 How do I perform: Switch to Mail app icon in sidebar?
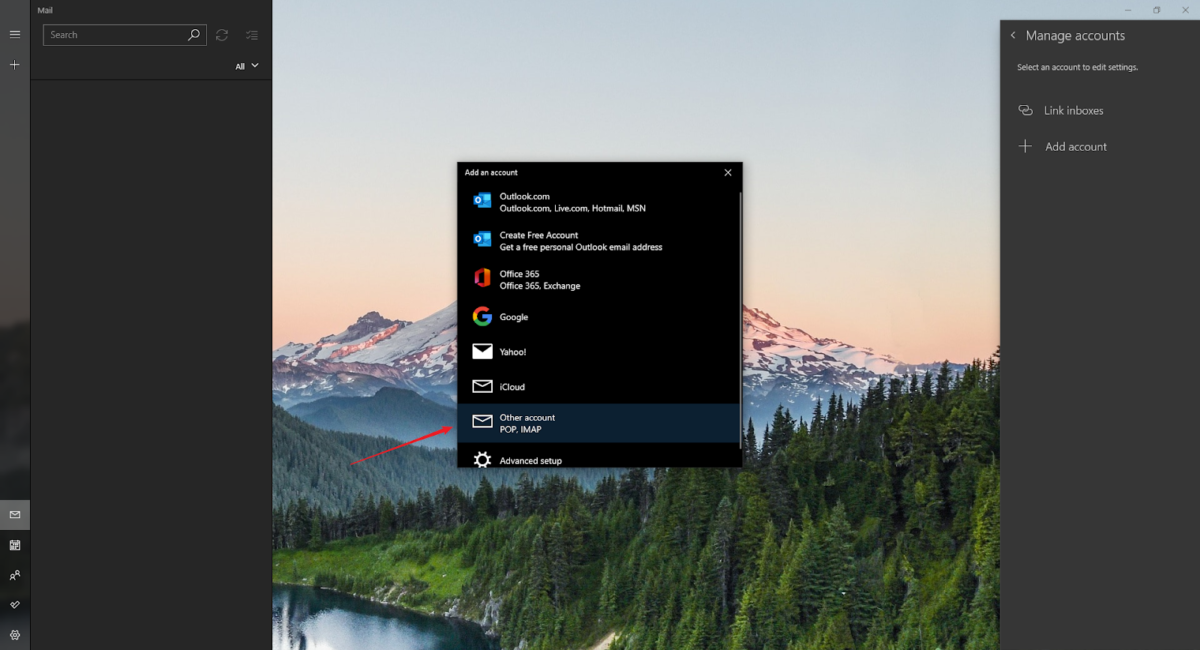click(x=15, y=515)
